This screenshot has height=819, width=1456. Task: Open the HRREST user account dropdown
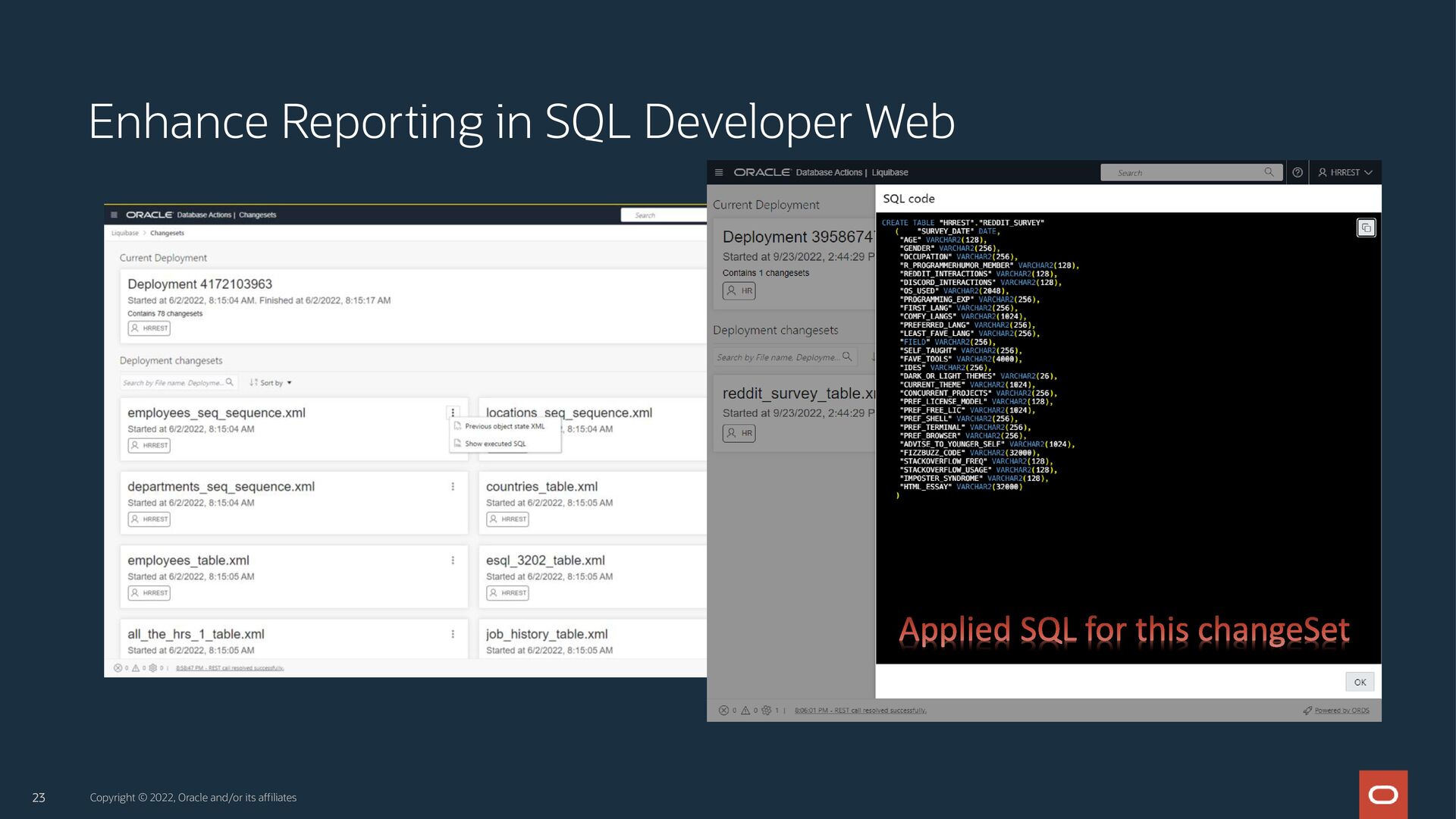click(1346, 172)
